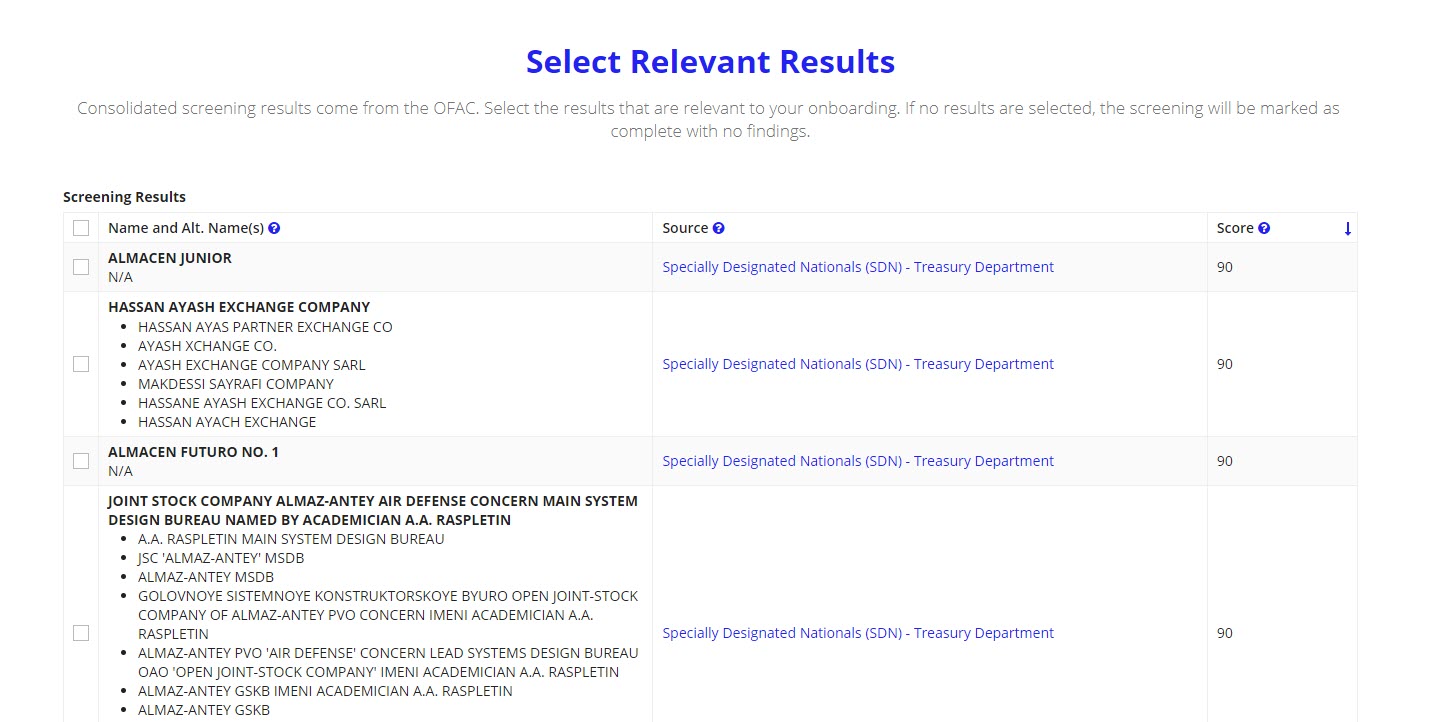Viewport: 1442px width, 722px height.
Task: Click the score value 90 for ALMACEN JUNIOR
Action: point(1224,266)
